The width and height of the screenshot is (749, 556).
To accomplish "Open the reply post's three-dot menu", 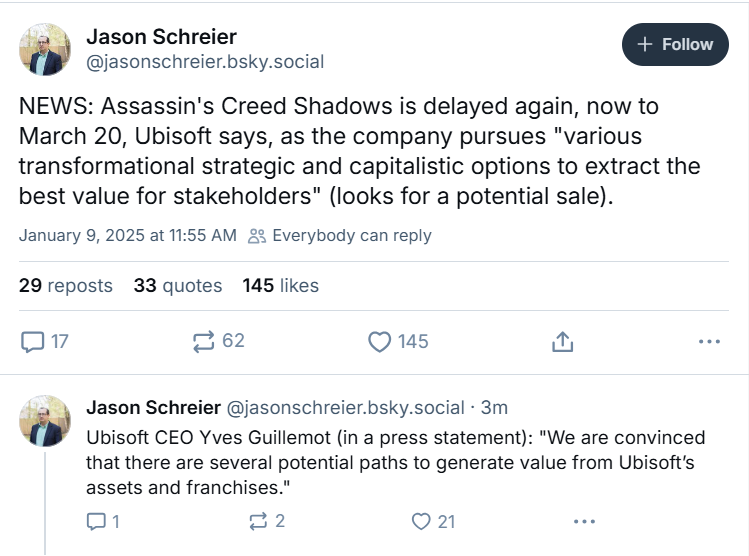I will pyautogui.click(x=584, y=521).
